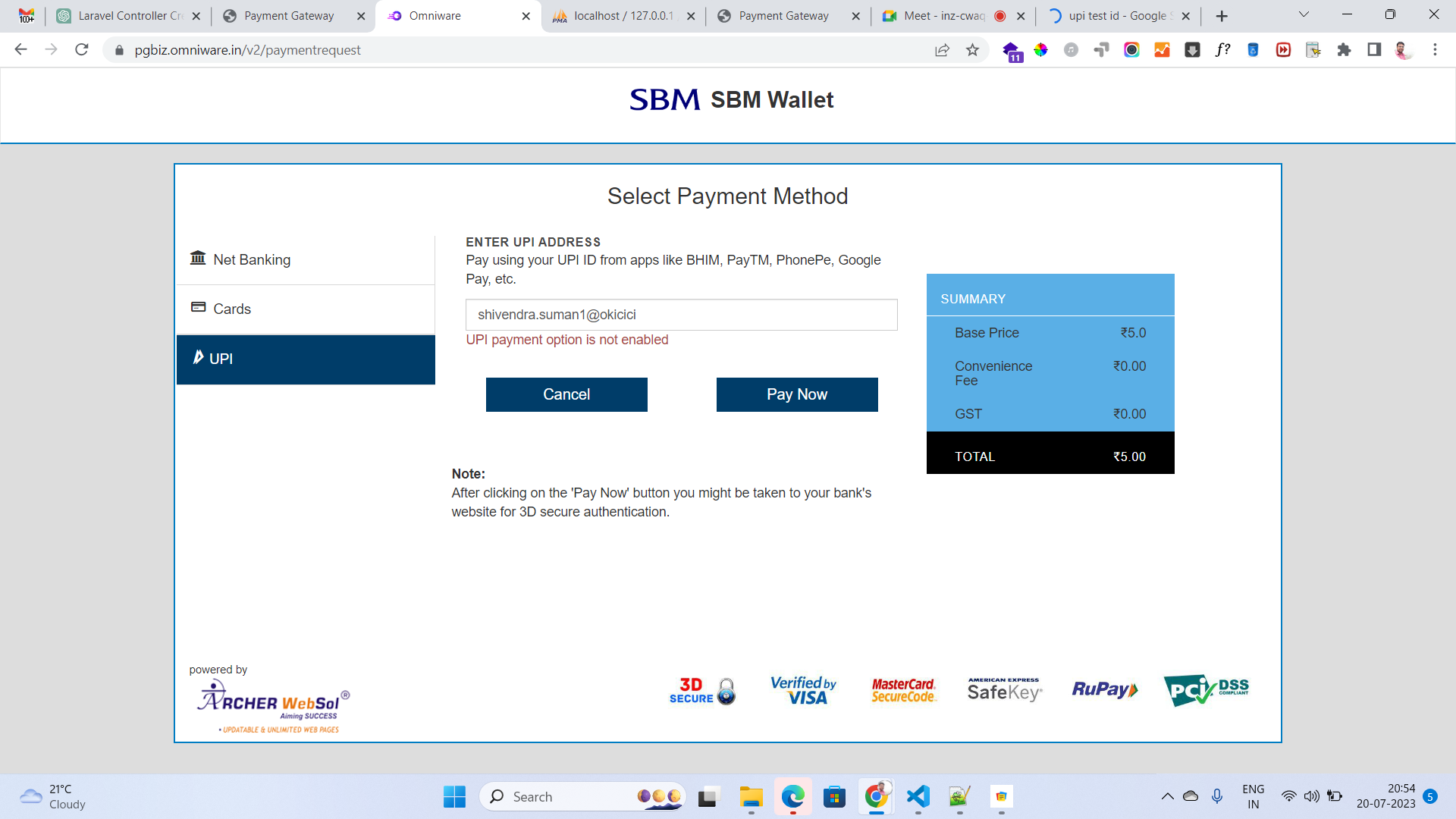Click the American Express SafeKey badge
The width and height of the screenshot is (1456, 819).
tap(1005, 689)
